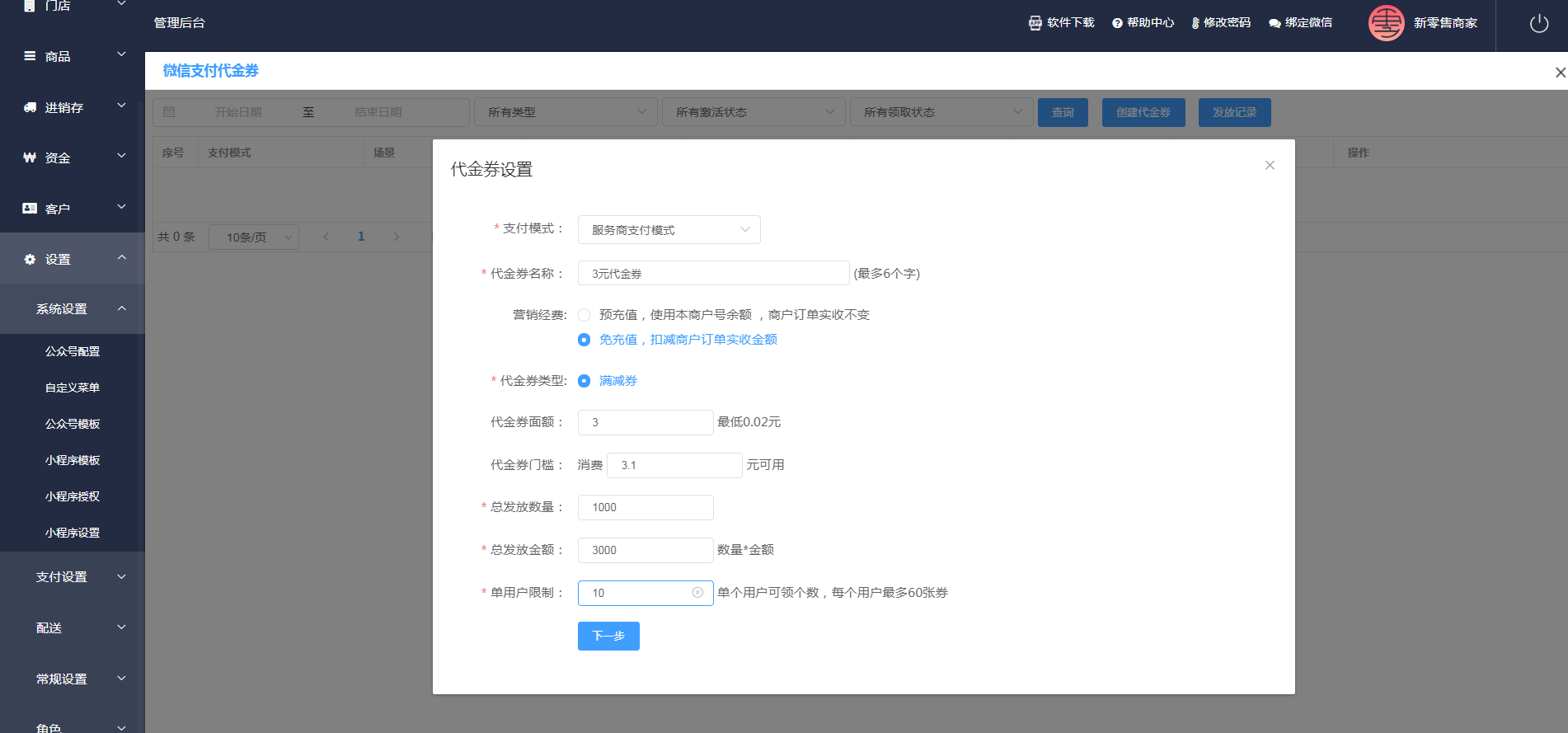Viewport: 1568px width, 733px height.
Task: Click the bind WeChat chat icon
Action: 1275,23
